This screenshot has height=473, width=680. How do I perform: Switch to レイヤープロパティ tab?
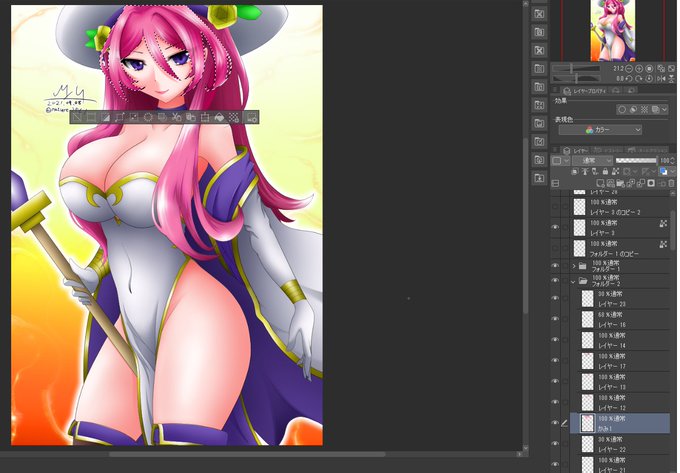[x=585, y=91]
